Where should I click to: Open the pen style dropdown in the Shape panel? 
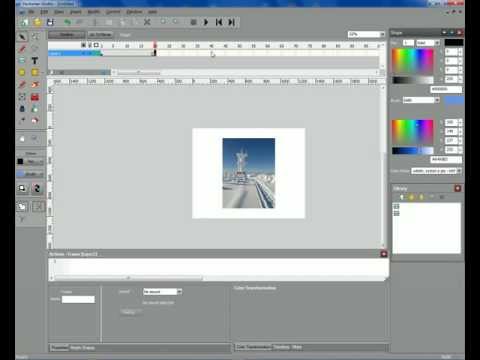tap(437, 43)
